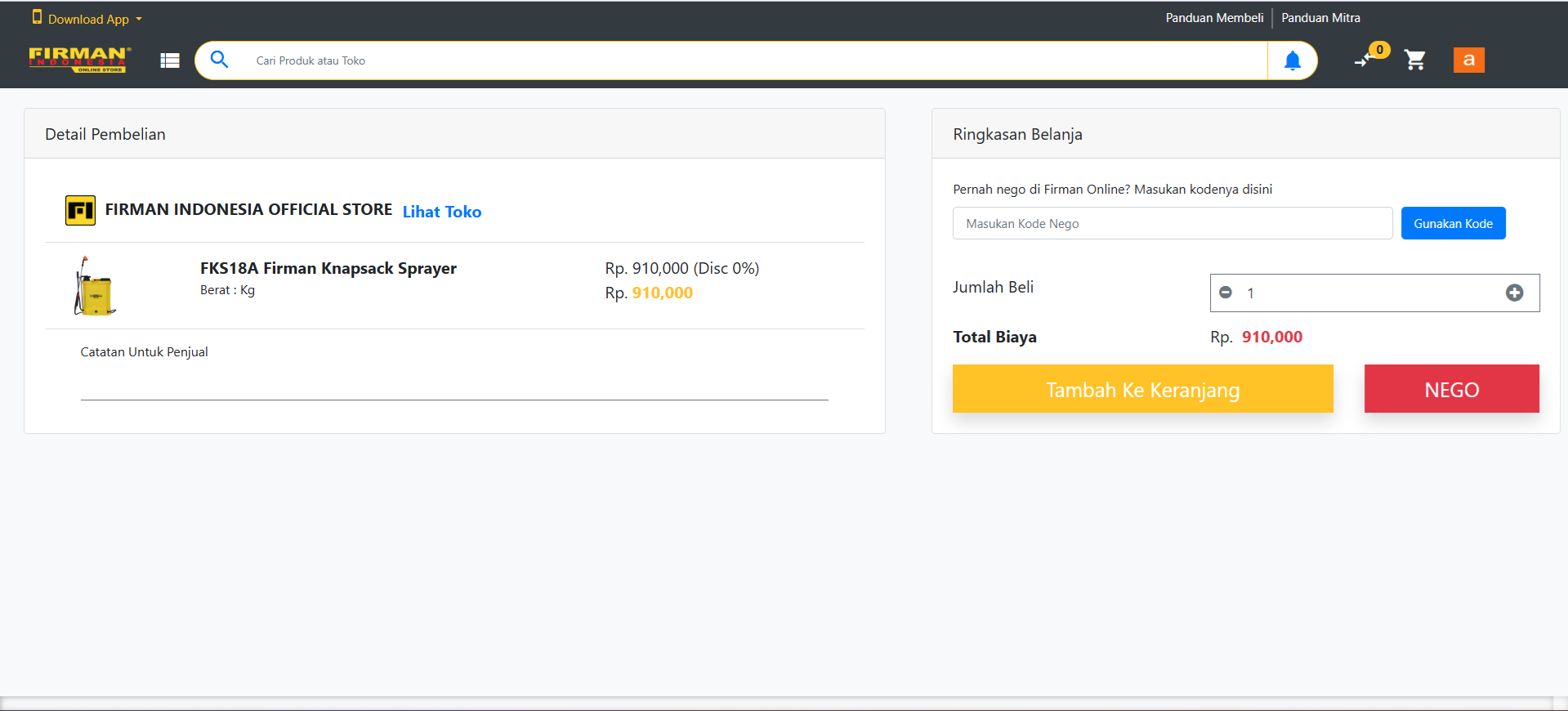Click the search magnifier icon
Viewport: 1568px width, 711px height.
[x=219, y=60]
